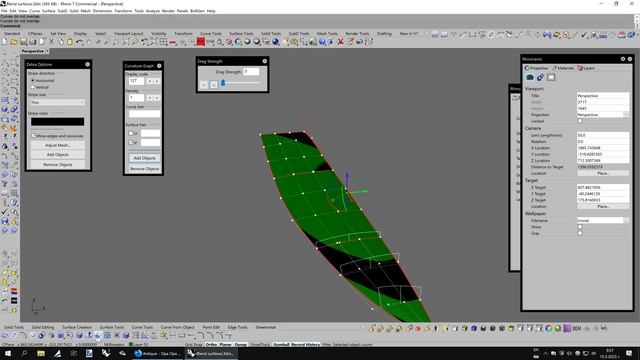Select Vertical stripe direction radio button
640x360 pixels.
[33, 87]
